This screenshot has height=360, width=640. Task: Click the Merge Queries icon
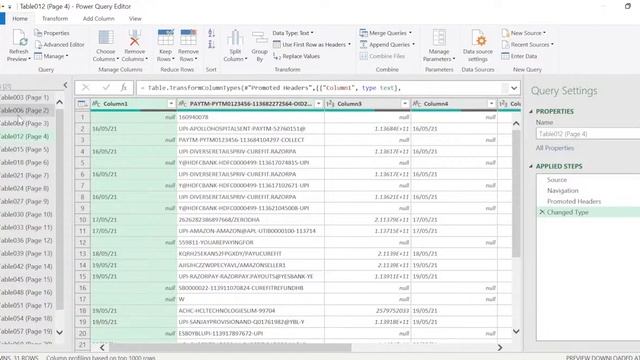pos(364,33)
